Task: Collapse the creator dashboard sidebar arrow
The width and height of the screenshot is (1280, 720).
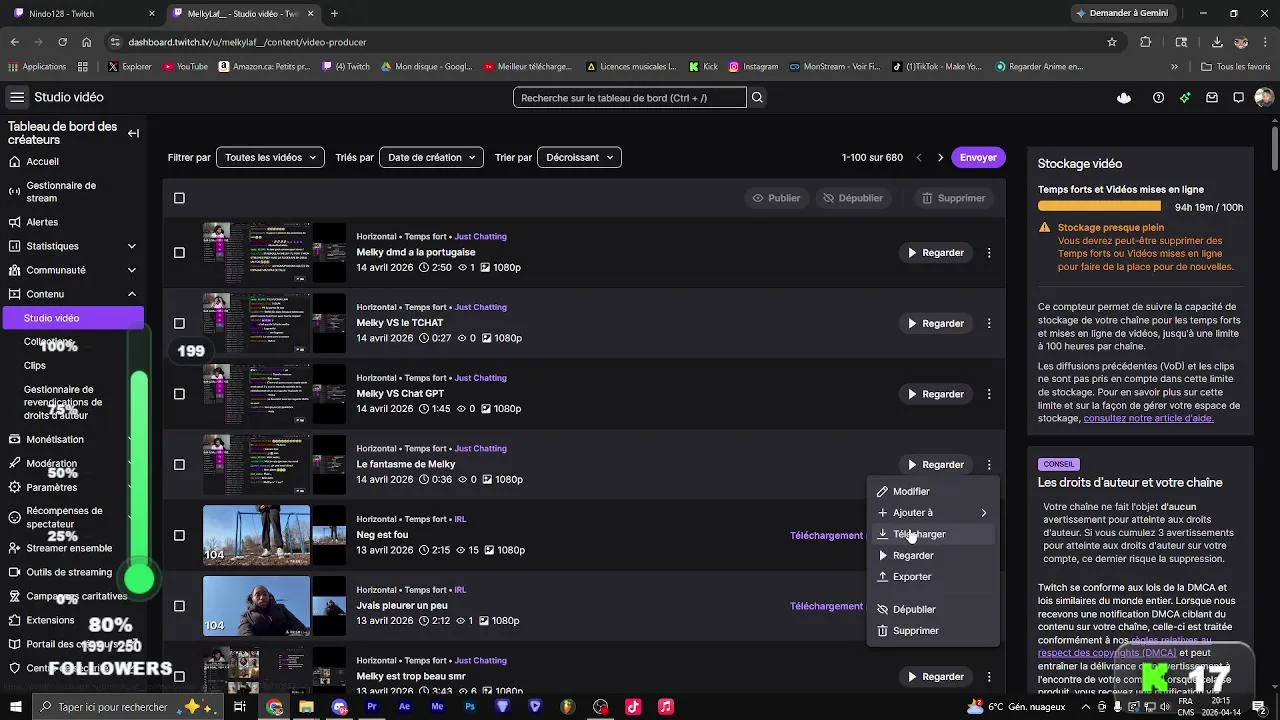Action: pos(133,133)
